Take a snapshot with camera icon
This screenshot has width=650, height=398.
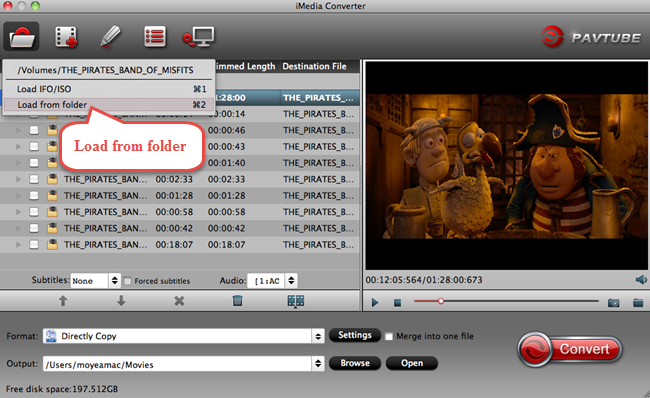pyautogui.click(x=614, y=303)
